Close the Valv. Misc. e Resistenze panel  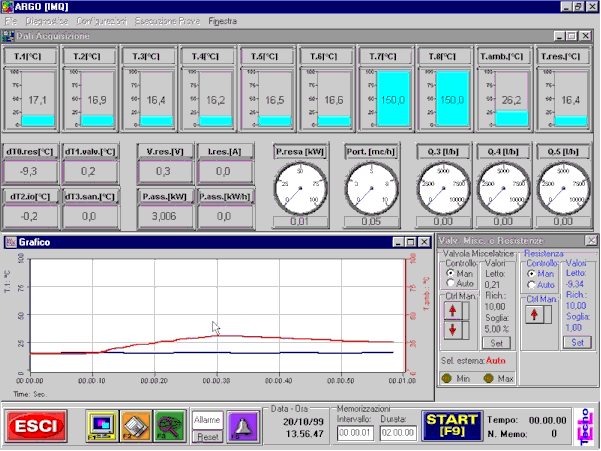point(591,241)
